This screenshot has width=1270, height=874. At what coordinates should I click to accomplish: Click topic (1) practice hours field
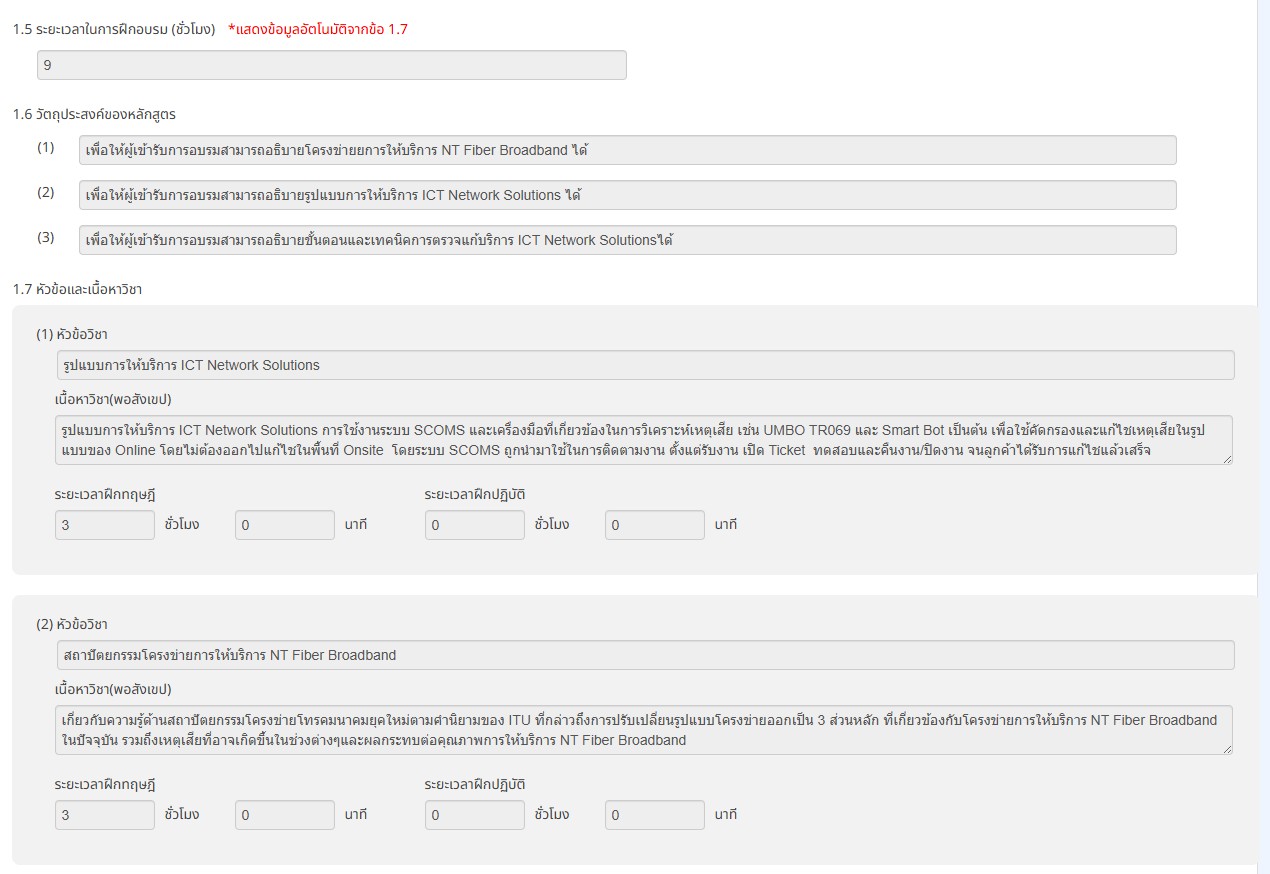[x=475, y=525]
